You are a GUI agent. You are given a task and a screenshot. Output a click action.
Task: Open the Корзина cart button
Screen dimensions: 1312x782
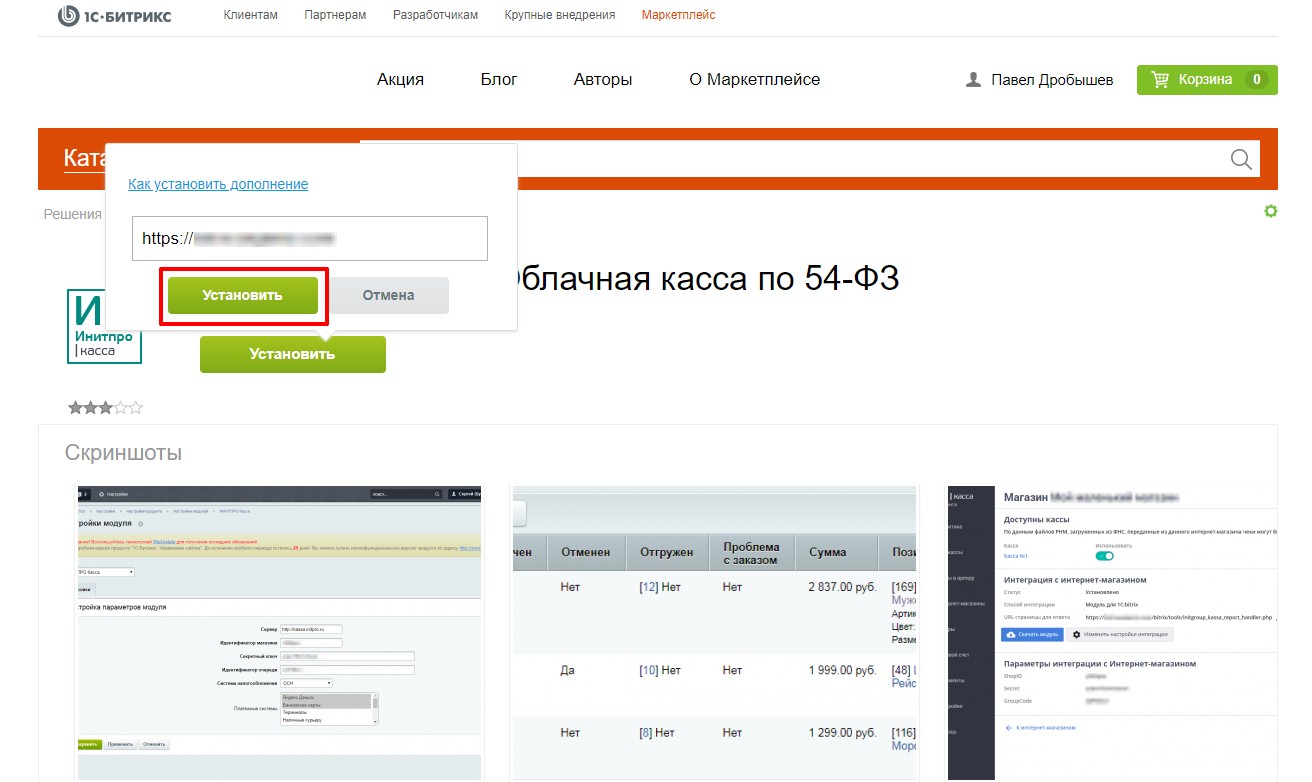tap(1207, 80)
